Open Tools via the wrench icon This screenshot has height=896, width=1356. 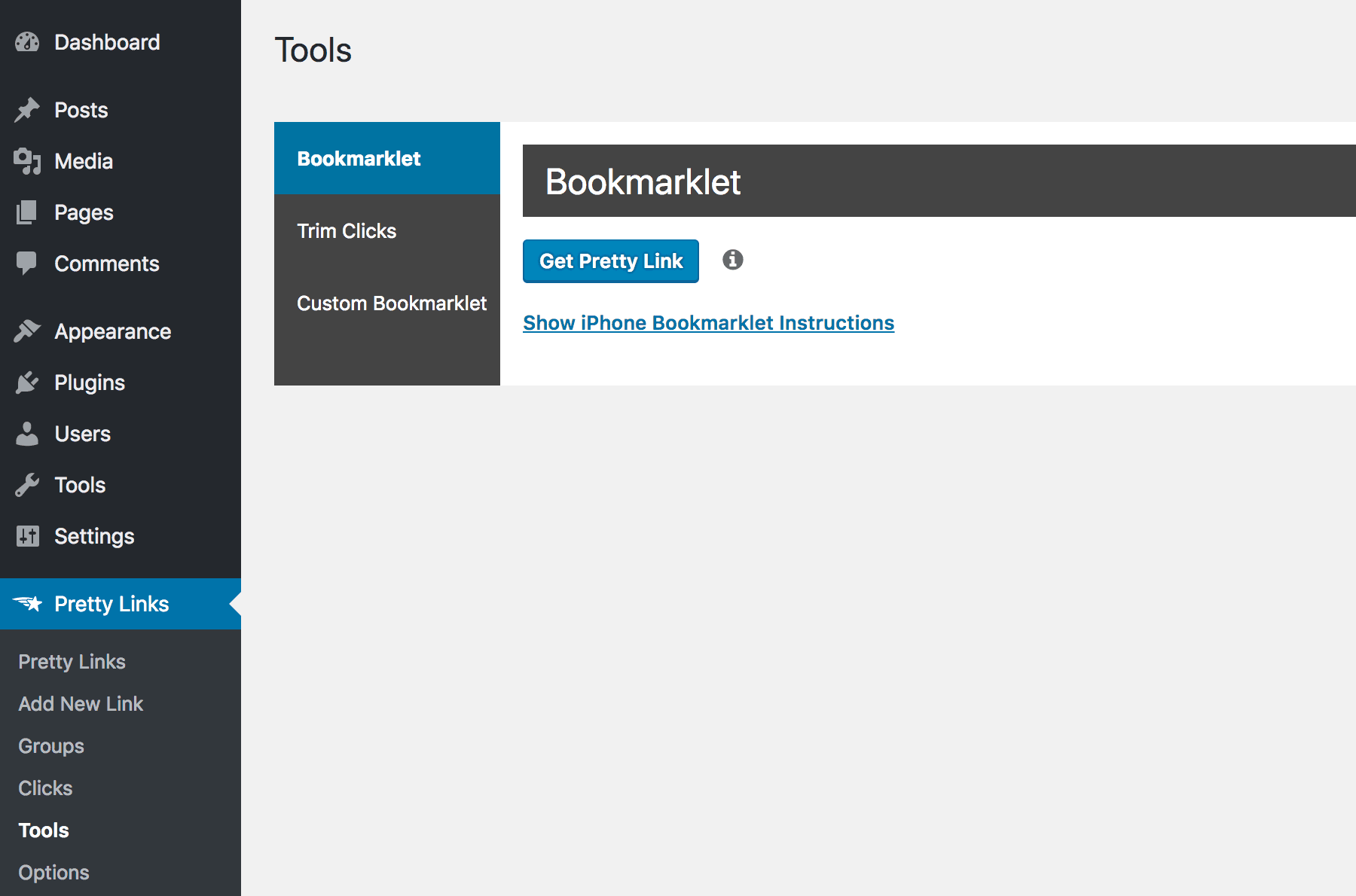point(27,484)
